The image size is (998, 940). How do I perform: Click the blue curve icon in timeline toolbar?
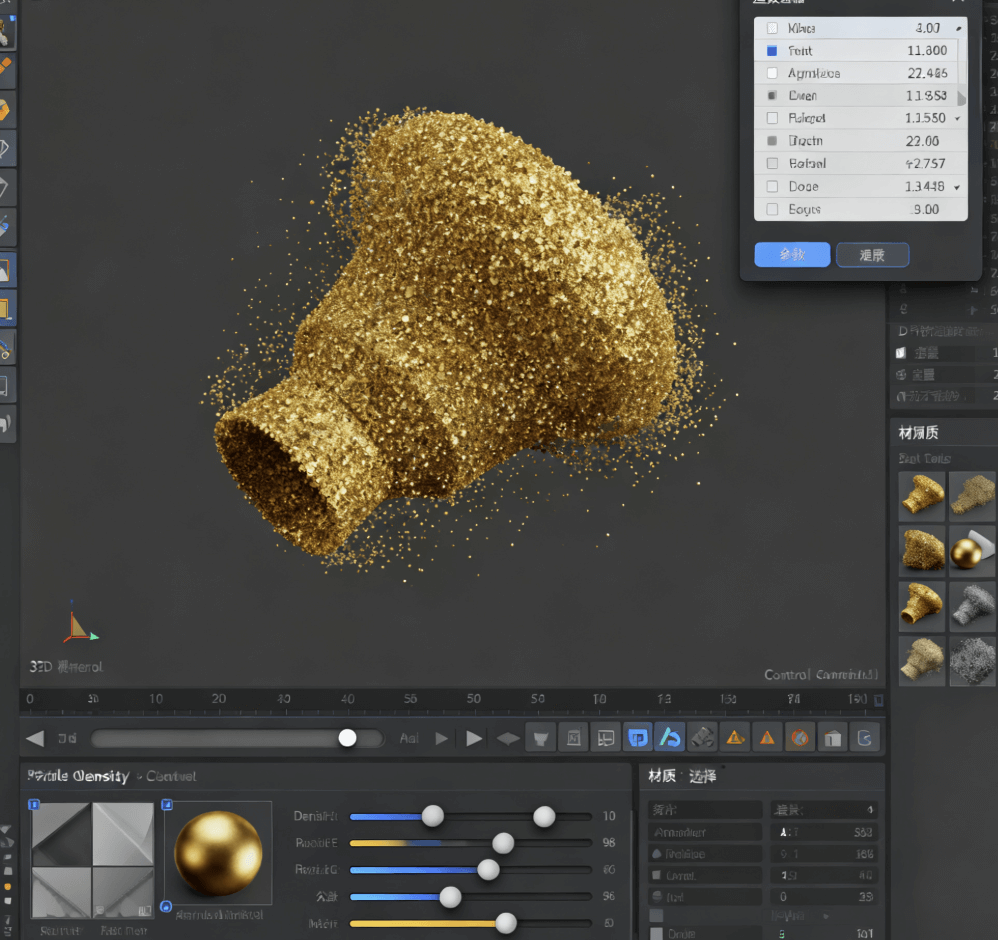pyautogui.click(x=669, y=738)
